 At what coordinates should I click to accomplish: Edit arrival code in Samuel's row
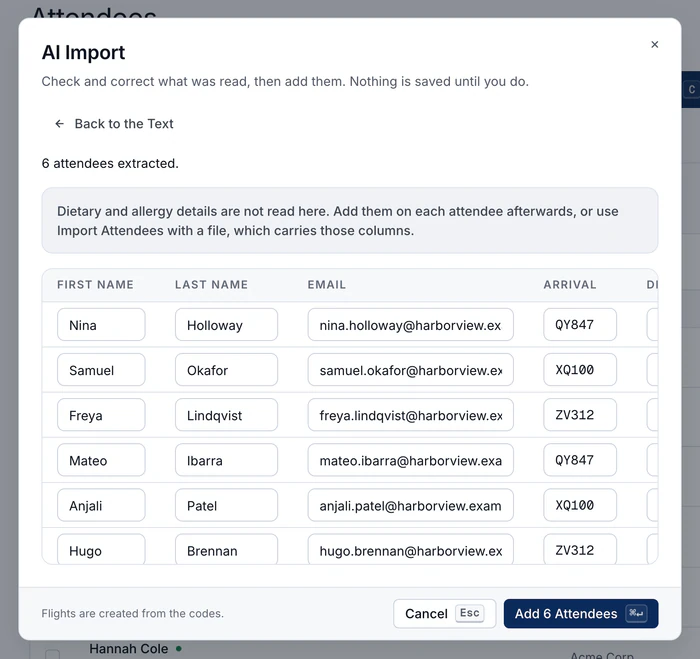579,370
